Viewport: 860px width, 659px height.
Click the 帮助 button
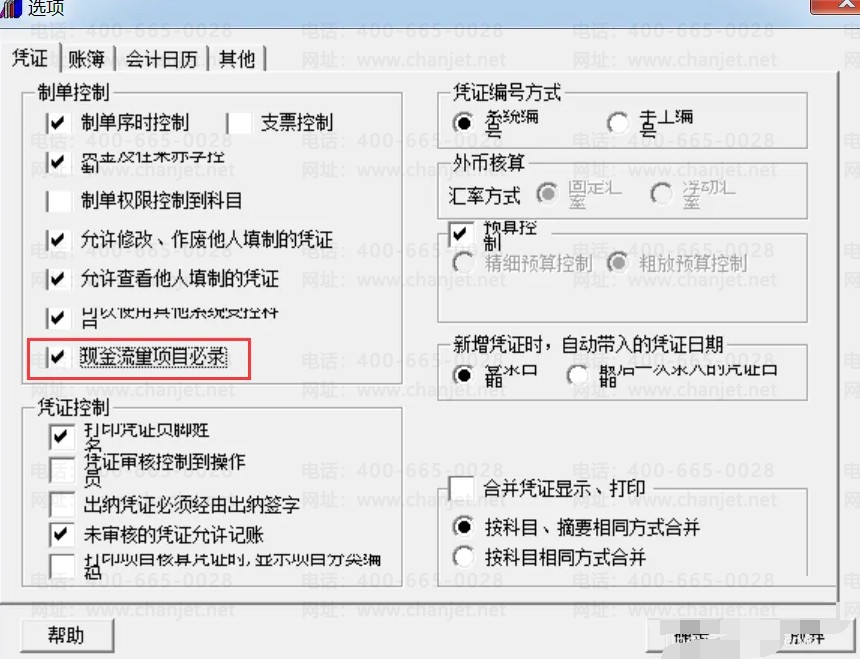[x=67, y=635]
